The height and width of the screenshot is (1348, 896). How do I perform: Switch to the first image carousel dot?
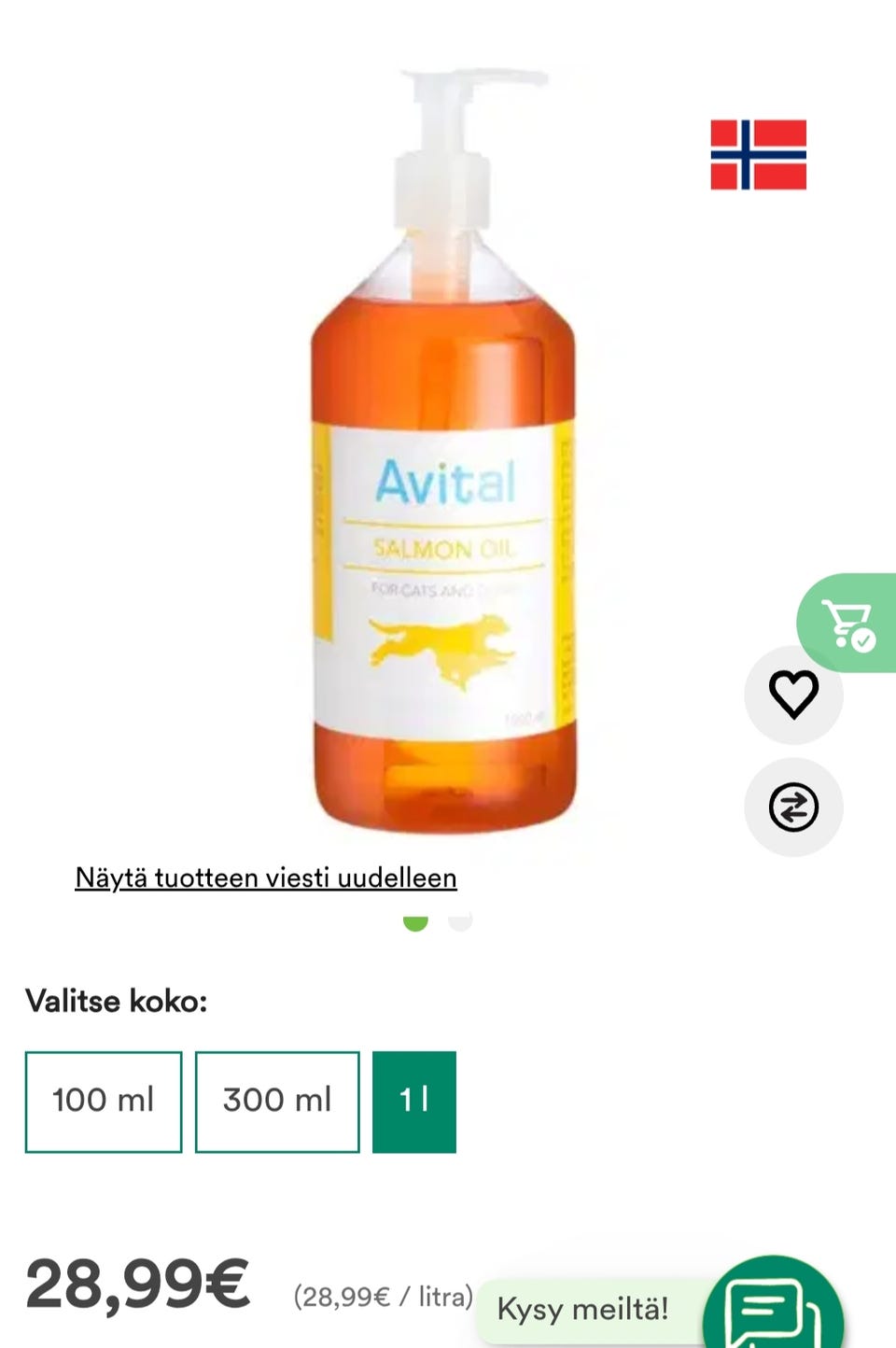click(x=415, y=921)
